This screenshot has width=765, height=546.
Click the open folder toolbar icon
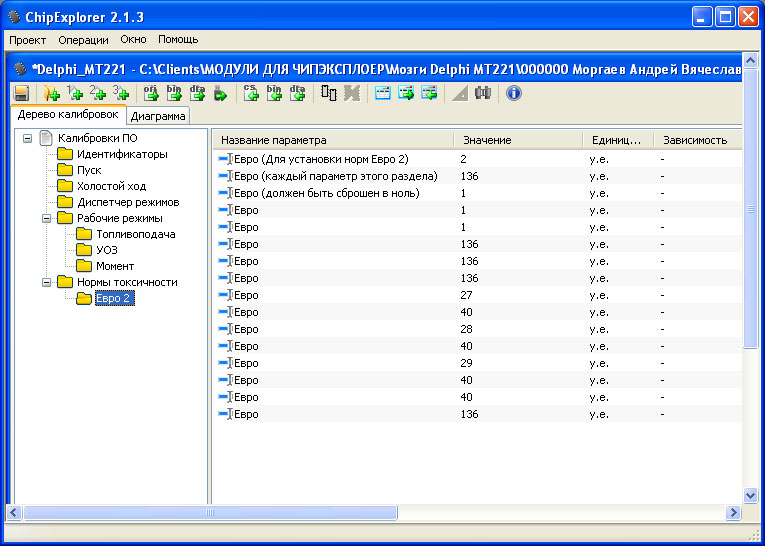click(51, 93)
